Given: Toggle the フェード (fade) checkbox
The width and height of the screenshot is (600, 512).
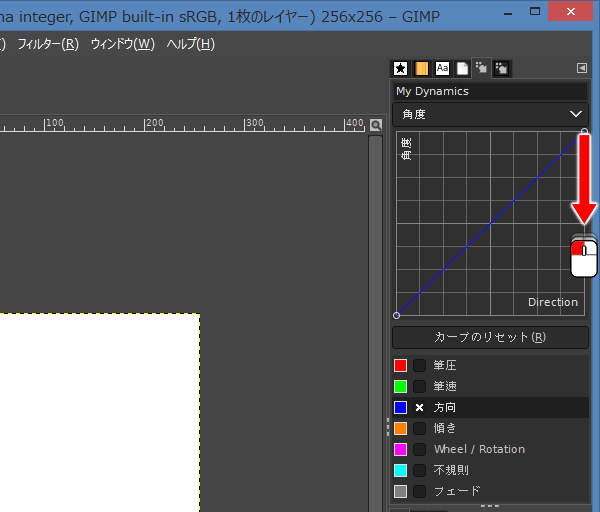Looking at the screenshot, I should pyautogui.click(x=420, y=491).
